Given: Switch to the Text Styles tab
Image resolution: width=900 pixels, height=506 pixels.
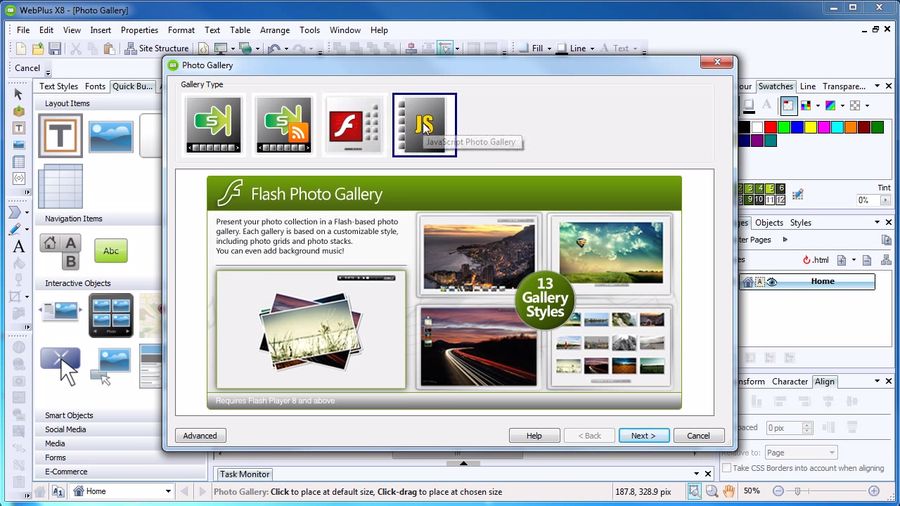Looking at the screenshot, I should [59, 86].
